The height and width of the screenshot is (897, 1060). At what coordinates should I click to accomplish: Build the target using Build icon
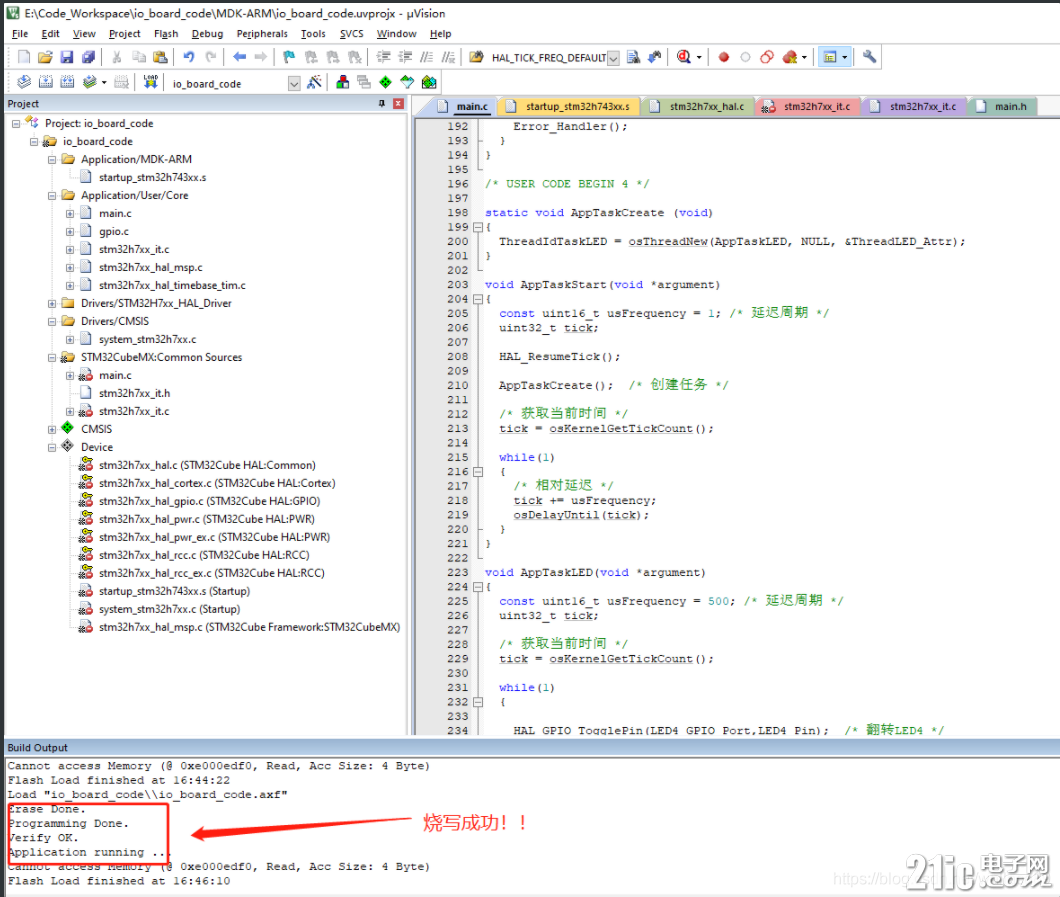tap(45, 82)
